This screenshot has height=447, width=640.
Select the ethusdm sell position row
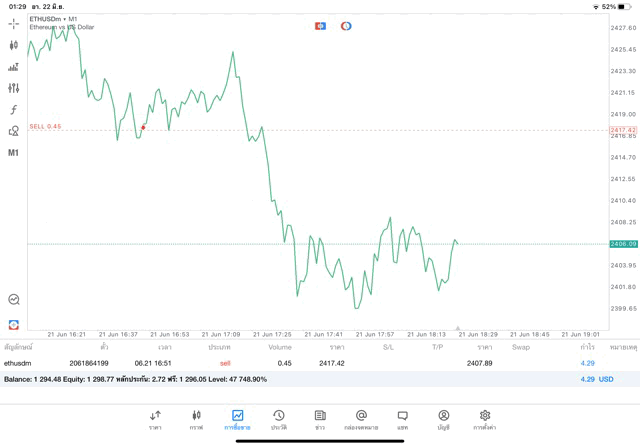(300, 363)
